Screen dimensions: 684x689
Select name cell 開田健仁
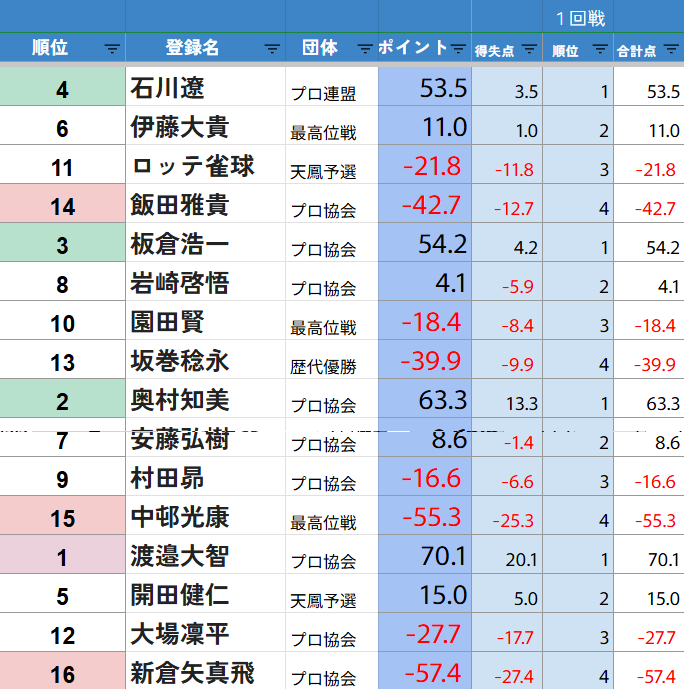(206, 594)
